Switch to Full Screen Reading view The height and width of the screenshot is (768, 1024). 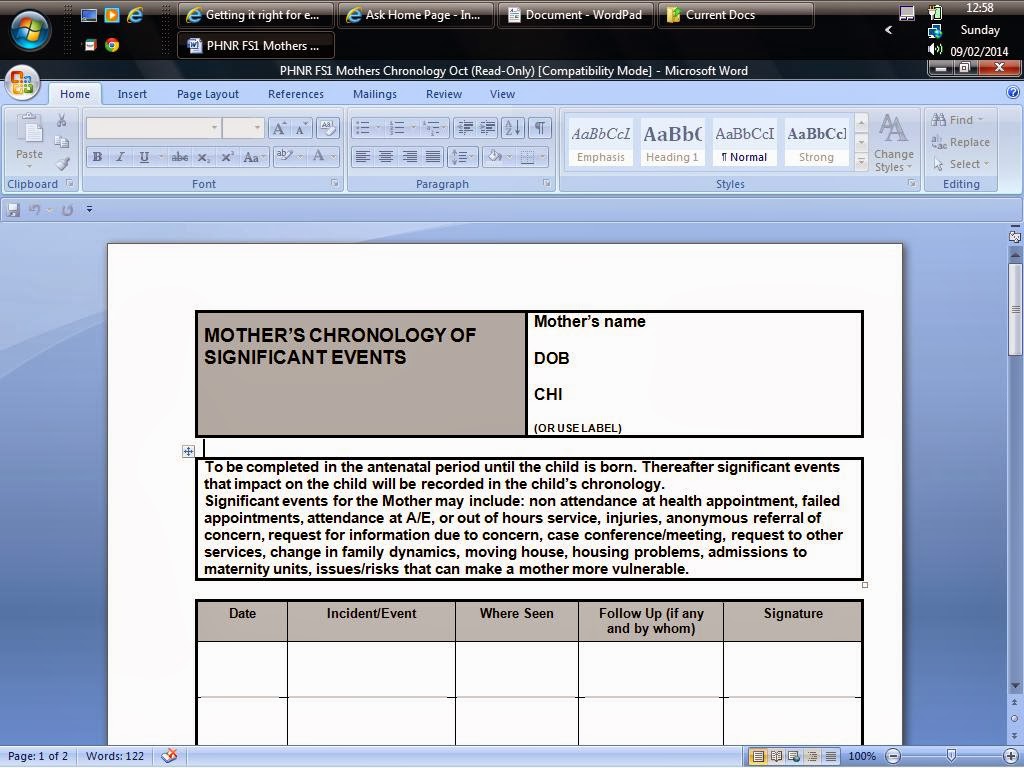pyautogui.click(x=776, y=756)
